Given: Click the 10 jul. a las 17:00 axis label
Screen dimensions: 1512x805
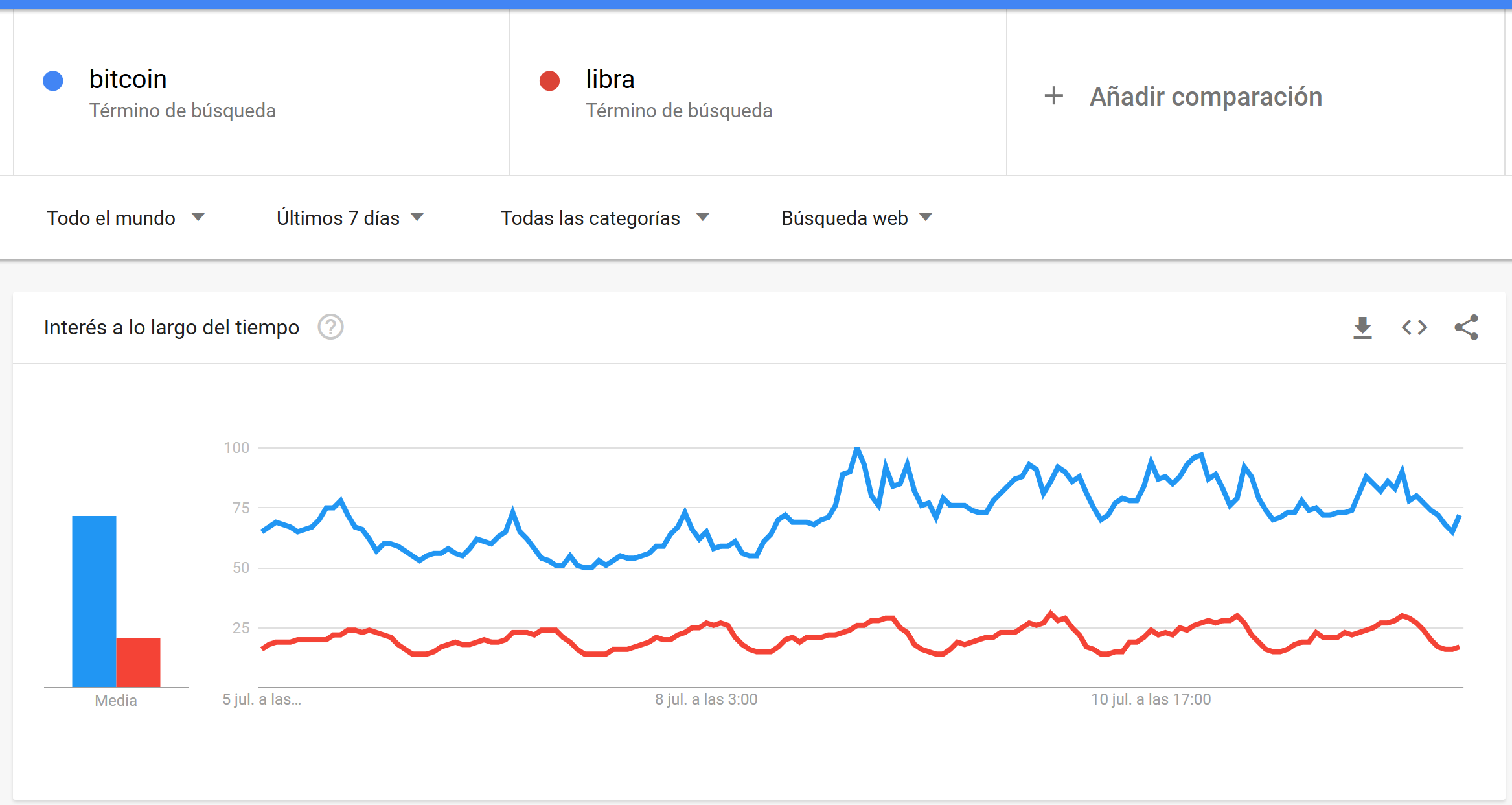Looking at the screenshot, I should 1151,699.
